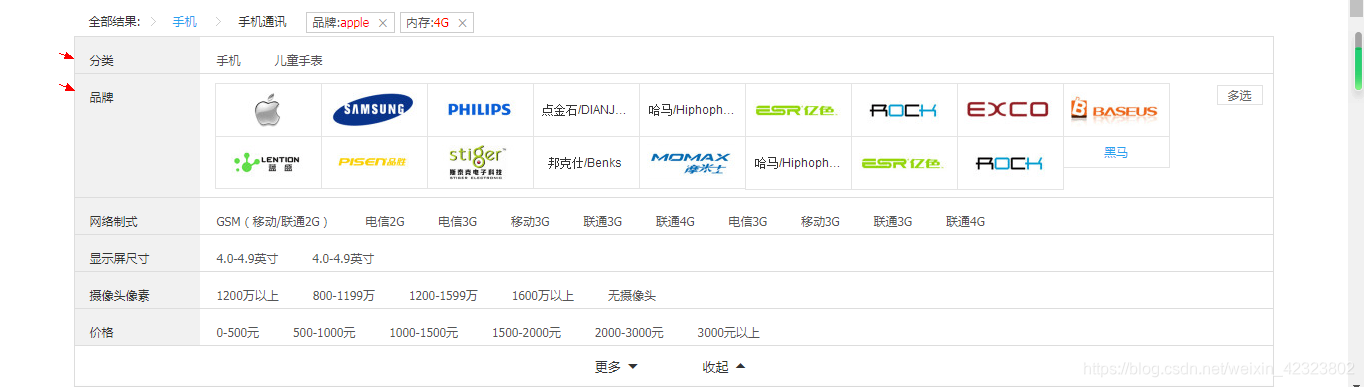Open the 手机 breadcrumb link

click(185, 21)
